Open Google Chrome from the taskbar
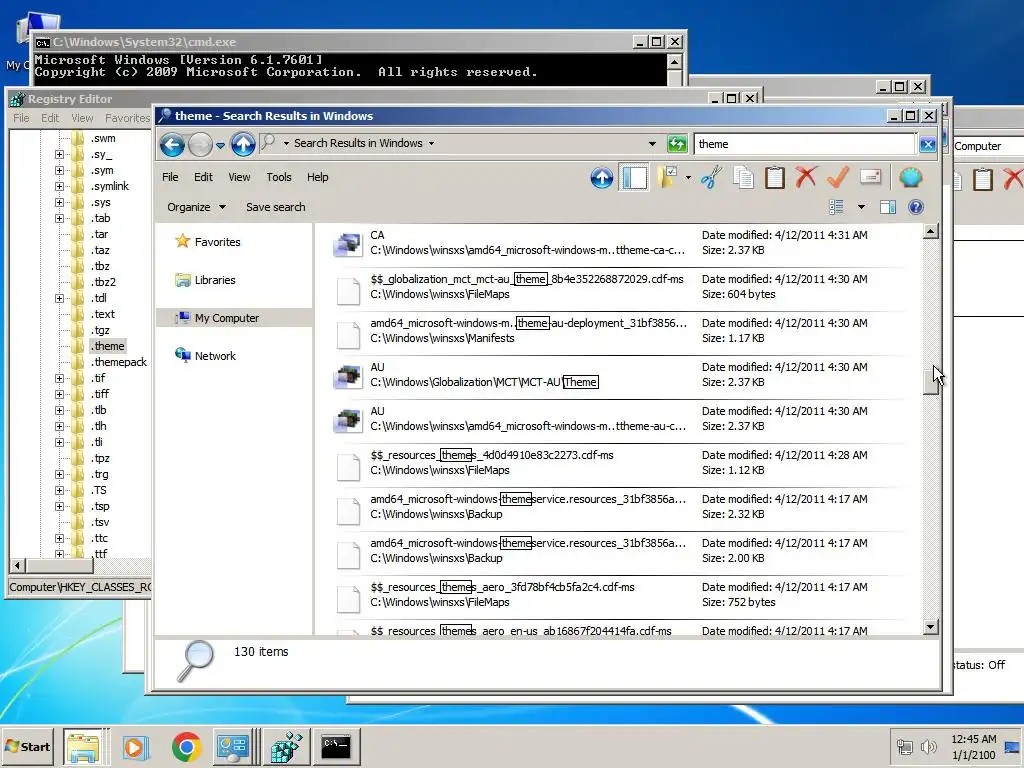The height and width of the screenshot is (768, 1024). (x=186, y=747)
